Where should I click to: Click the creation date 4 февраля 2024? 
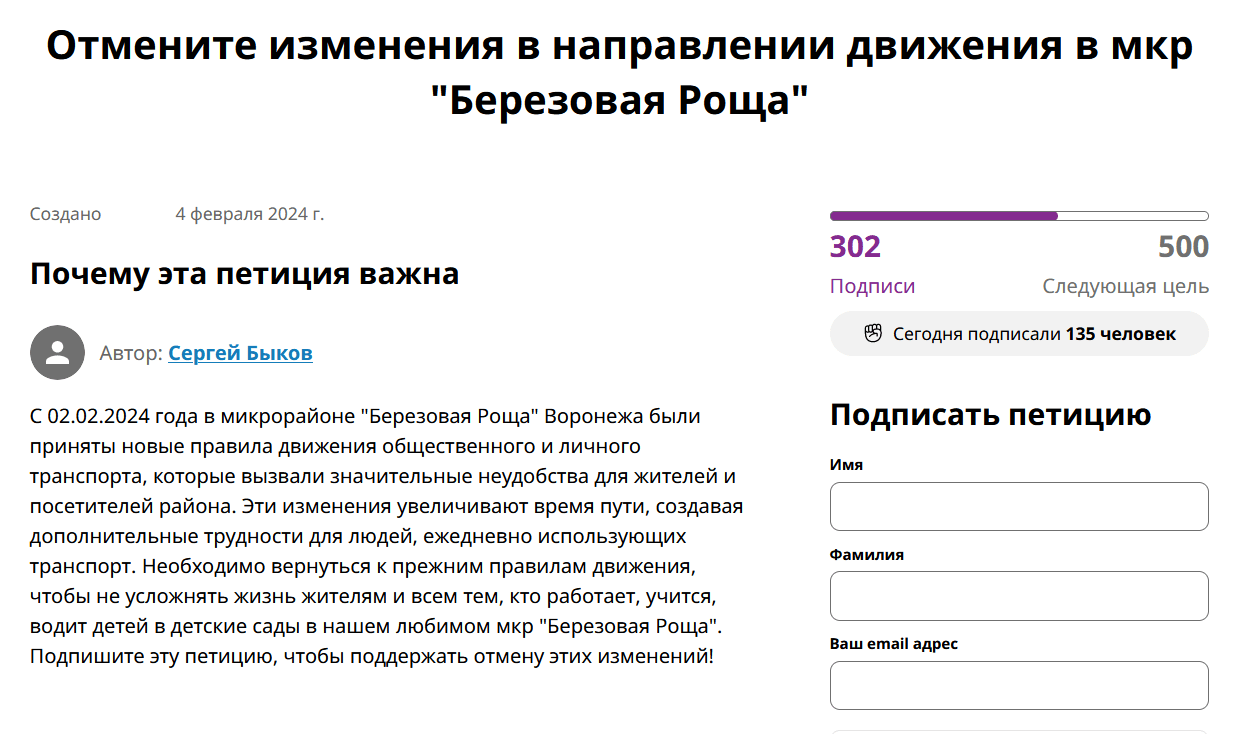249,214
